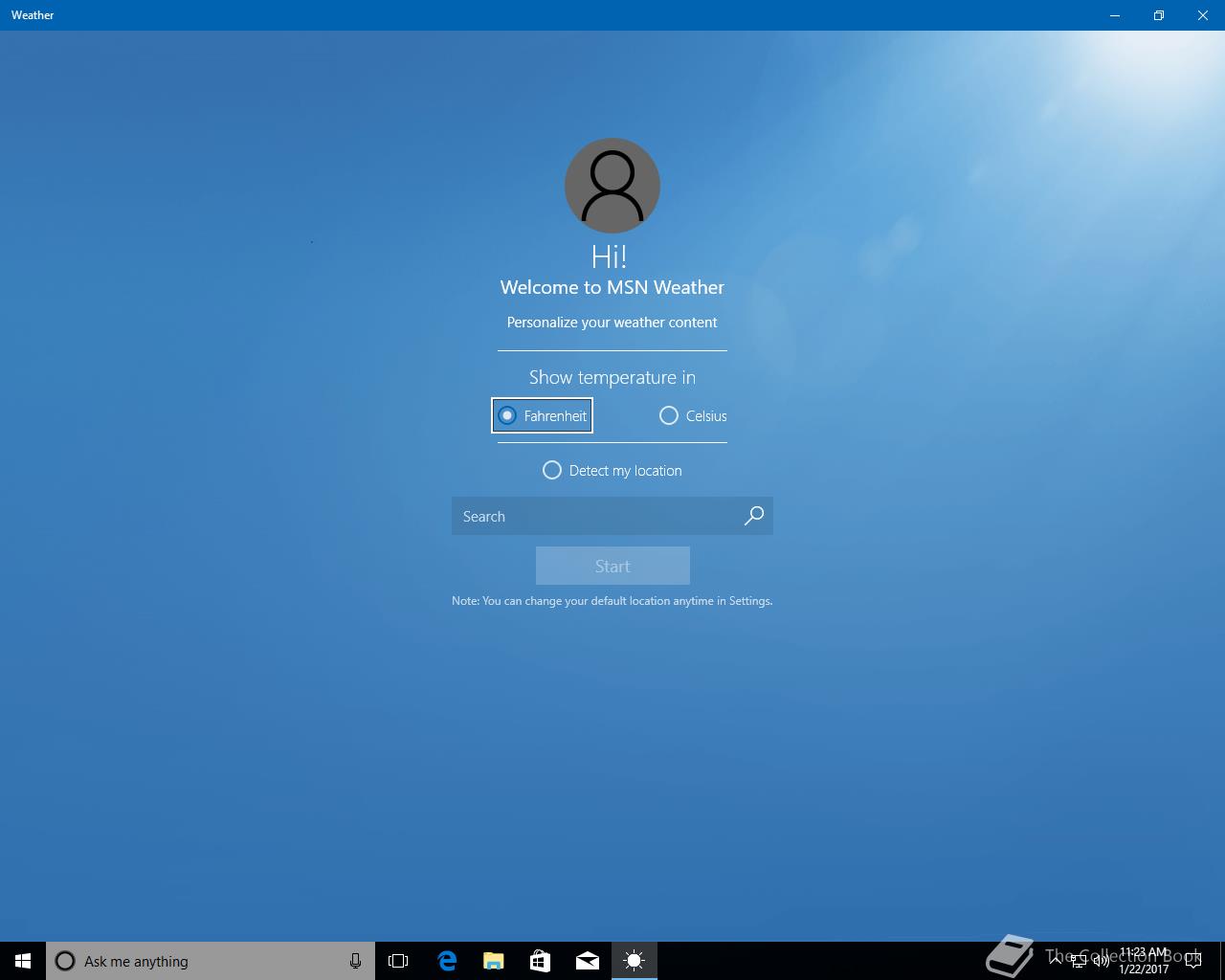Screen dimensions: 1225x980
Task: Click the 'Weather' title bar text
Action: pos(33,15)
